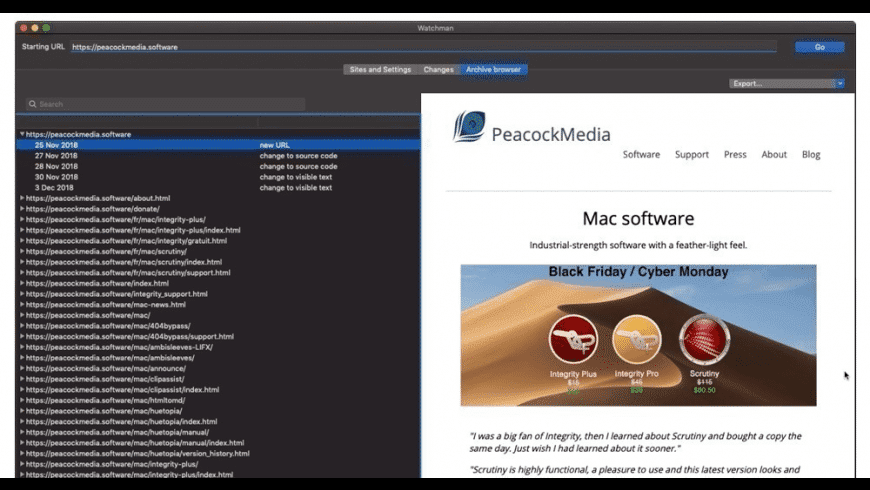This screenshot has width=870, height=490.
Task: Expand the mac/ambisleeves-LIFX/ entry
Action: click(x=22, y=347)
